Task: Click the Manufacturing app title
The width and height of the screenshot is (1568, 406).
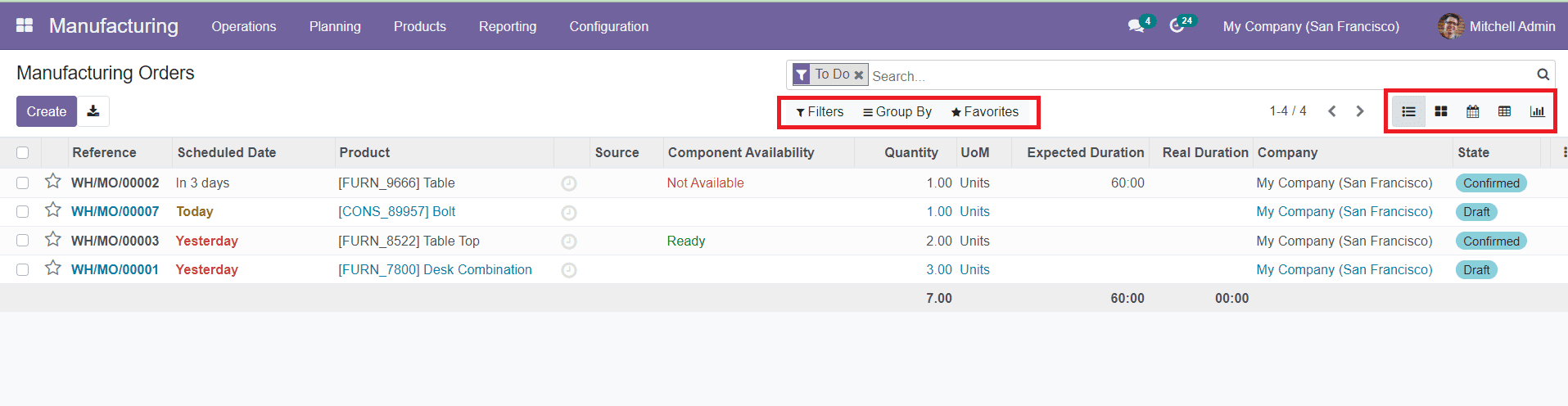Action: coord(114,25)
